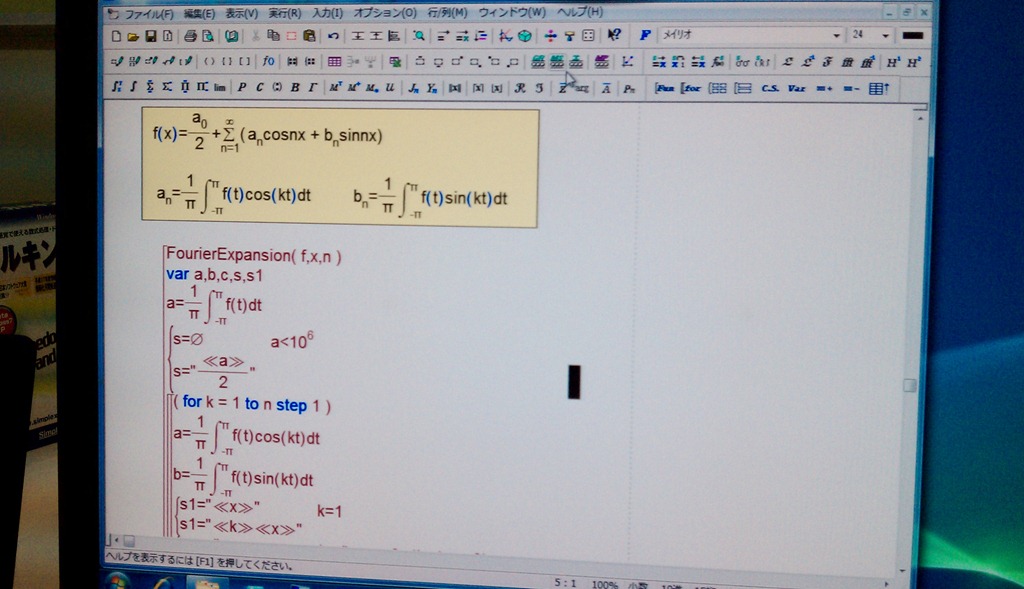This screenshot has width=1024, height=589.
Task: Insert an integral with the integral symbol icon
Action: [x=134, y=87]
